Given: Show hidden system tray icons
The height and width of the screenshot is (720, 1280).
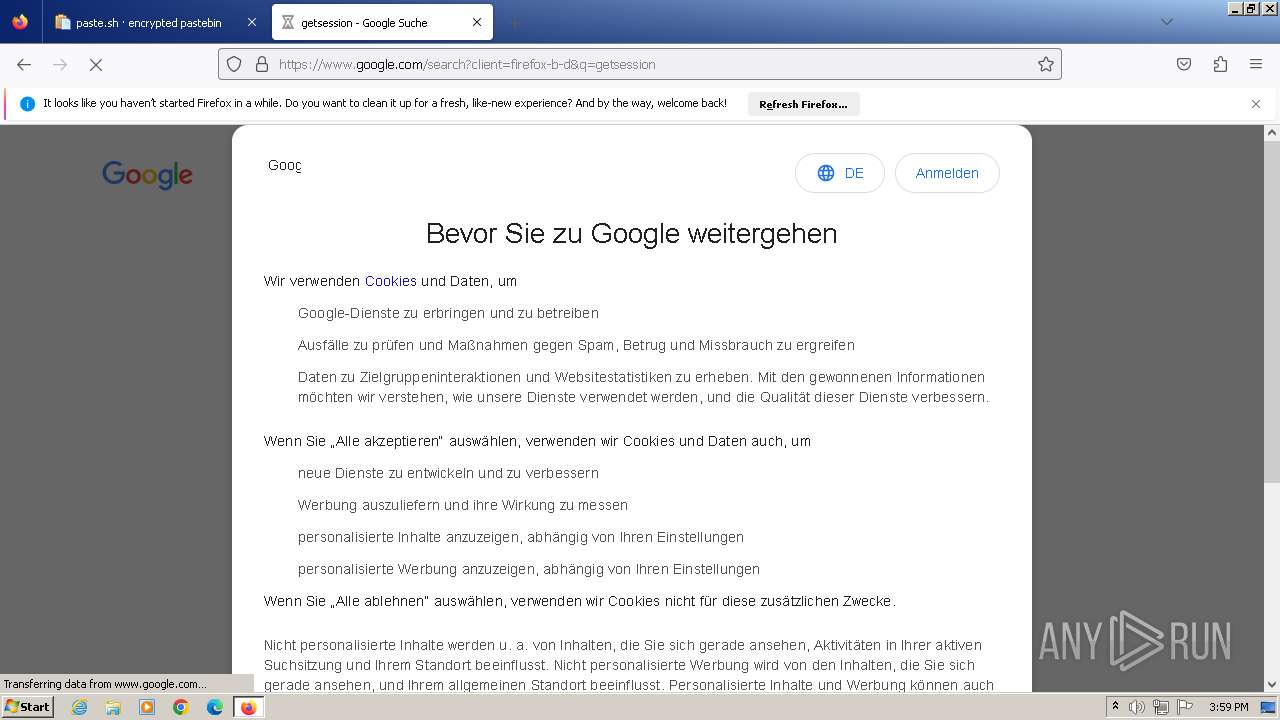Looking at the screenshot, I should pyautogui.click(x=1115, y=707).
